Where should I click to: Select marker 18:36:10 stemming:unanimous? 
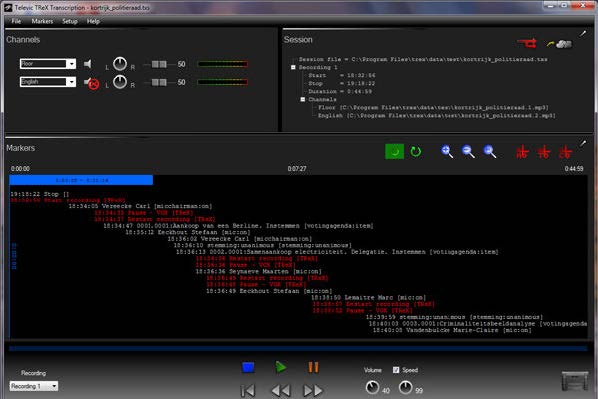click(x=262, y=245)
